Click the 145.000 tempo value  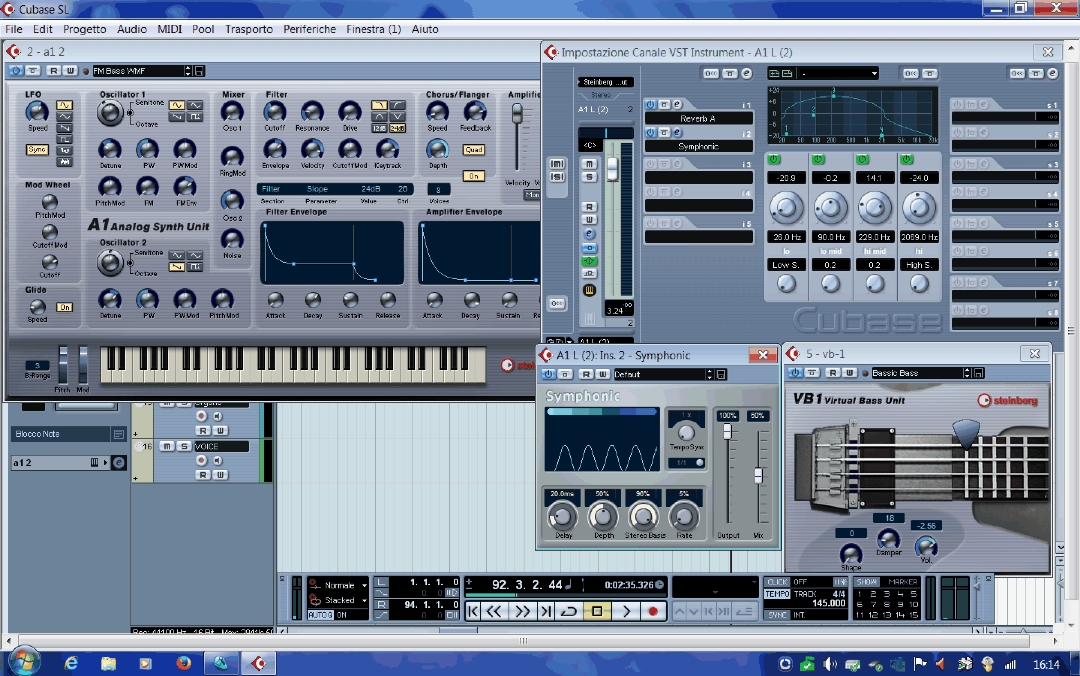tap(829, 603)
